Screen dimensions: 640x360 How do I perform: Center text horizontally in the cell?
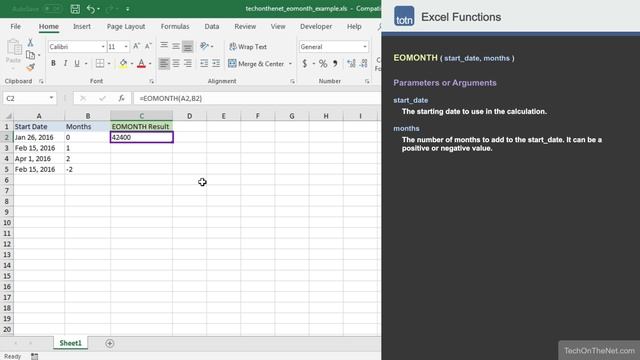point(176,63)
